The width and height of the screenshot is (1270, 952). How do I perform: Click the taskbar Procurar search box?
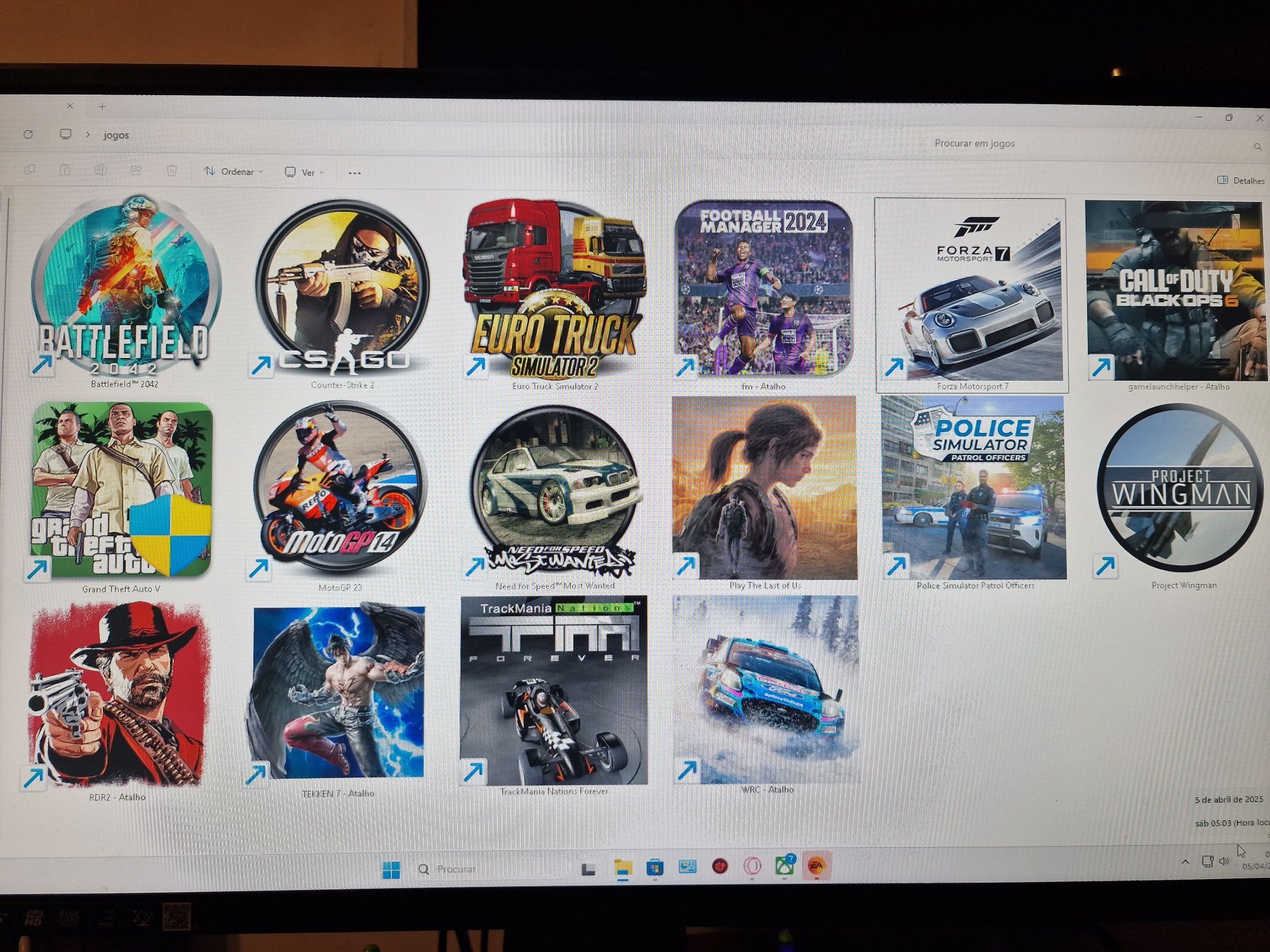tap(489, 869)
